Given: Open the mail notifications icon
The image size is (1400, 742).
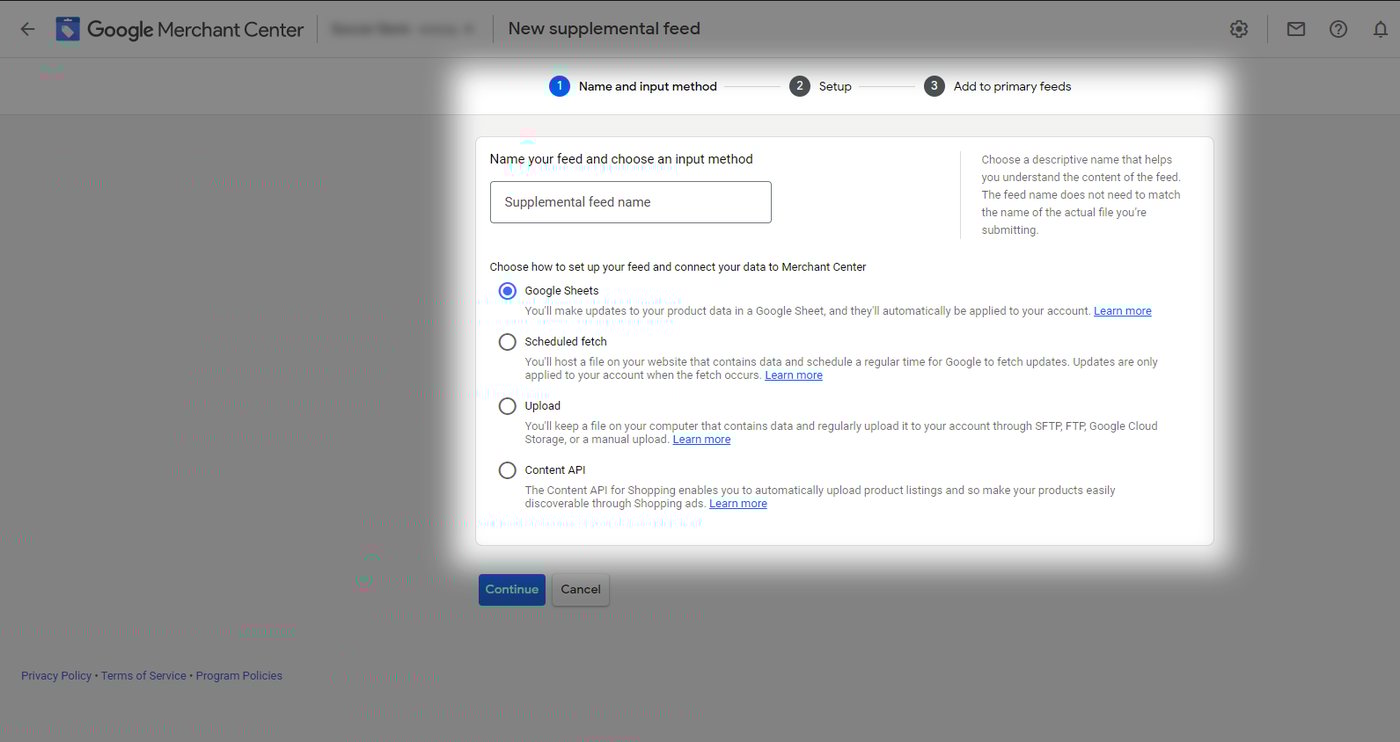Looking at the screenshot, I should point(1296,29).
